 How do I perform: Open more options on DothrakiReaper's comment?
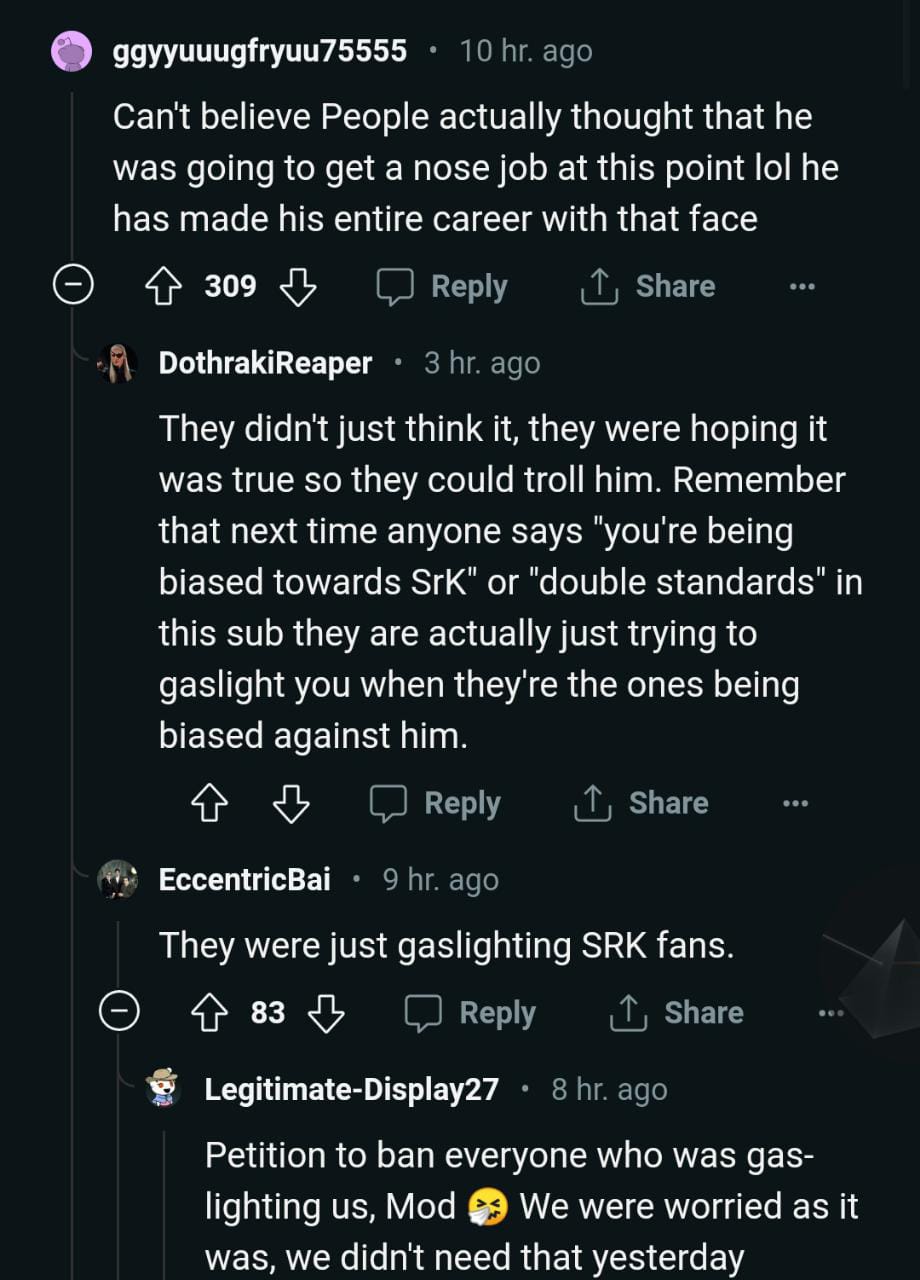tap(795, 804)
